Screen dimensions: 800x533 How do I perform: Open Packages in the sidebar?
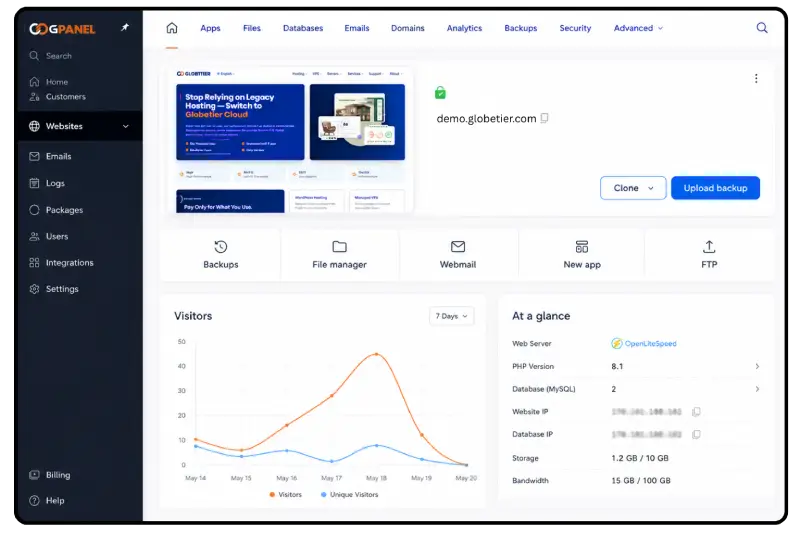(56, 210)
